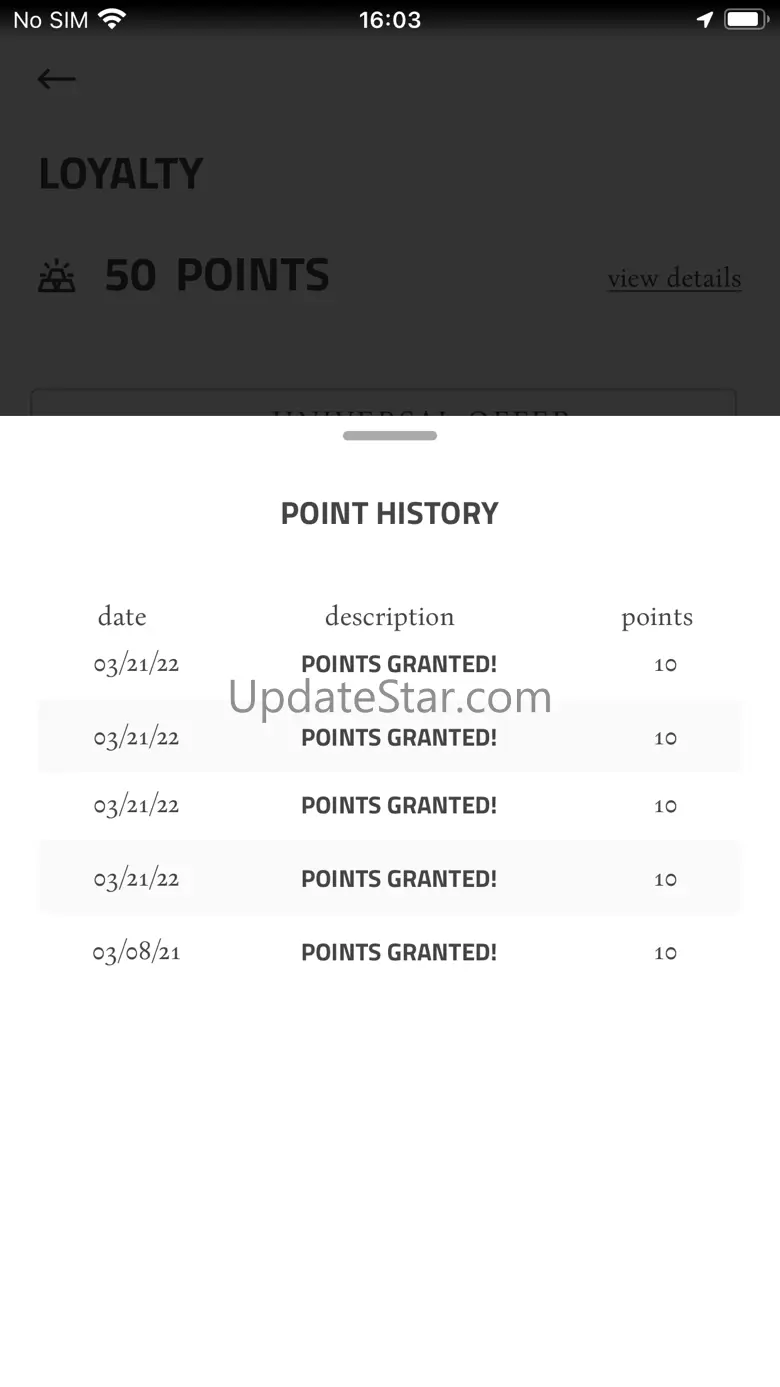Select the points column header
Screen dimensions: 780x1387
(x=657, y=617)
